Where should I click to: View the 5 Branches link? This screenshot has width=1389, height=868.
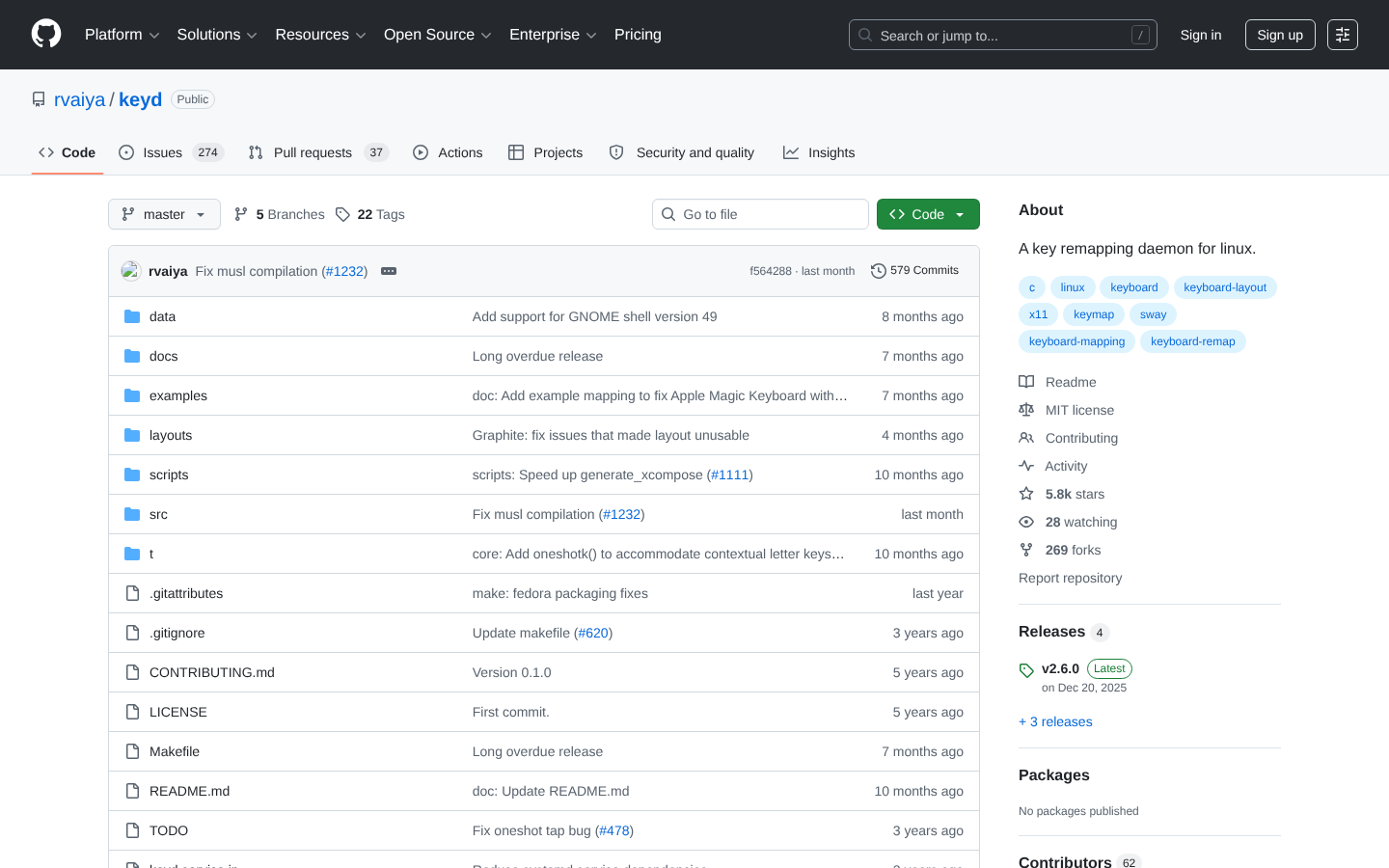(x=279, y=214)
